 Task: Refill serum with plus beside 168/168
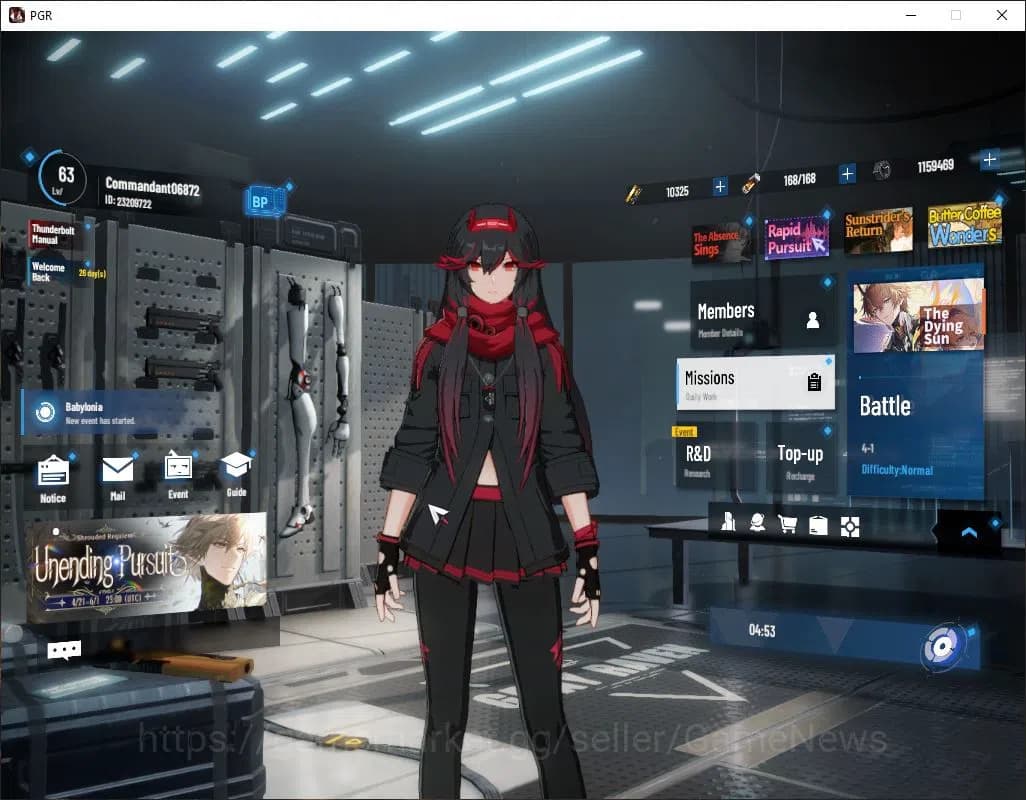point(847,174)
